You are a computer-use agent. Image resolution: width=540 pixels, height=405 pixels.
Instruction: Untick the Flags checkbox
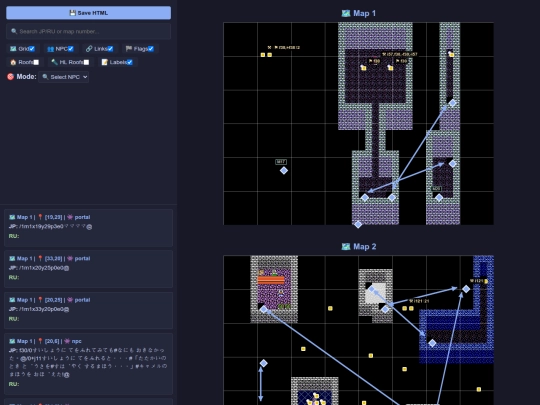[151, 49]
